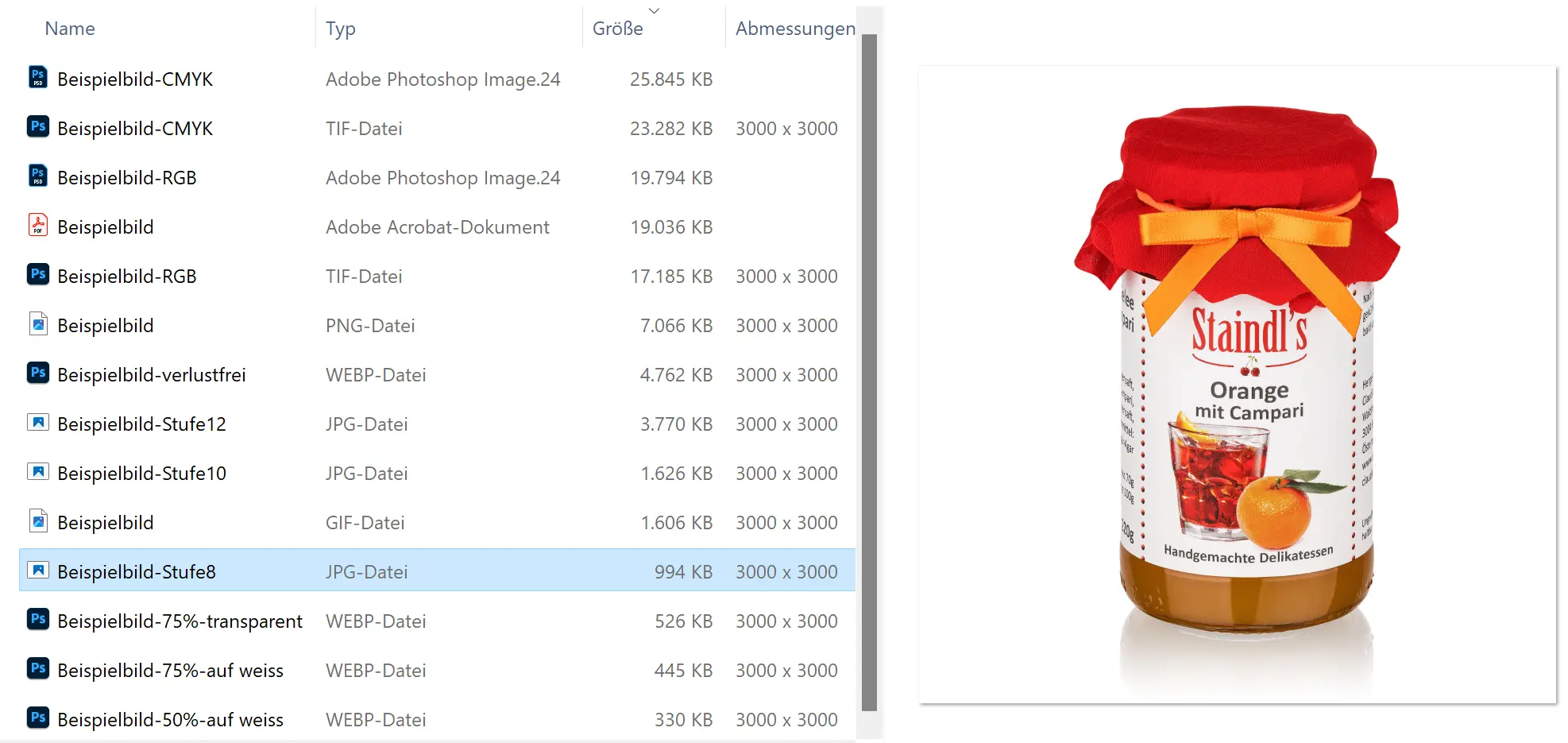The width and height of the screenshot is (1568, 743).
Task: Click the Photoshop icon of Beispielbild-CMYK TIF file
Action: pos(37,127)
